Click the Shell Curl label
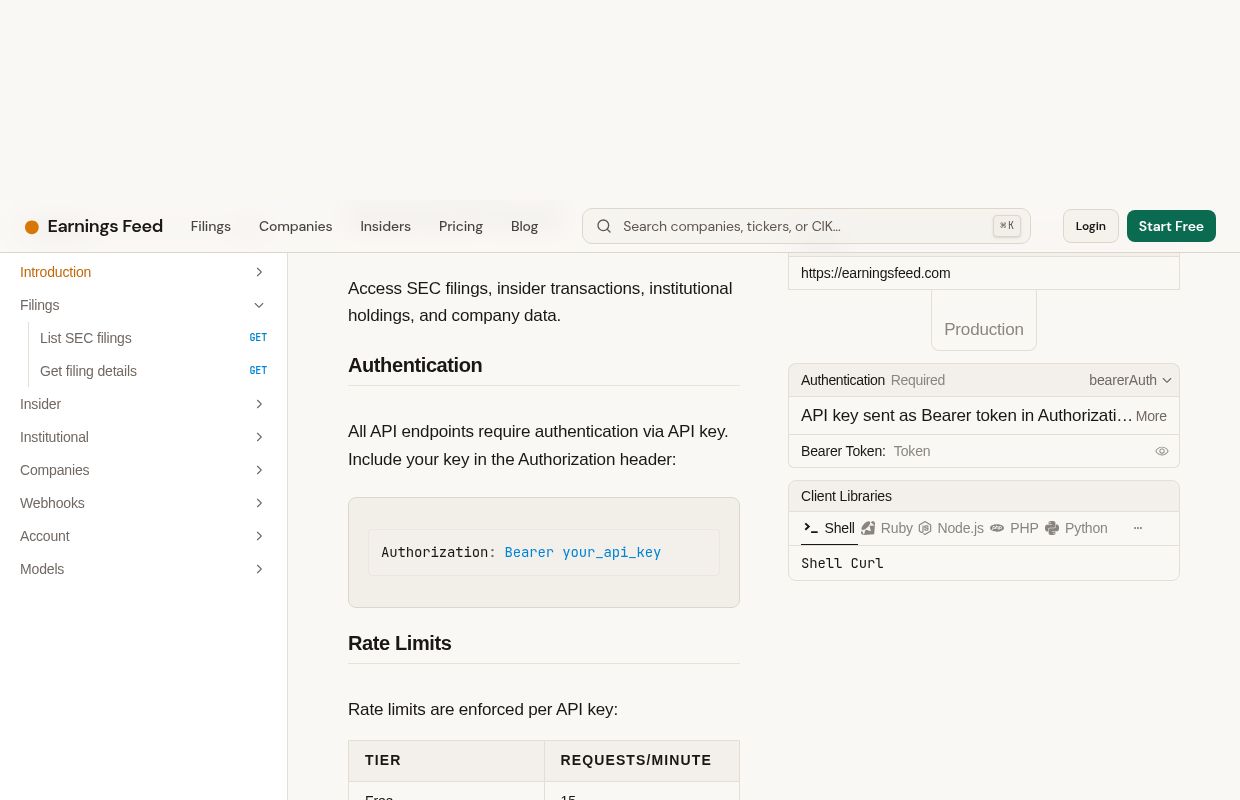 tap(842, 563)
